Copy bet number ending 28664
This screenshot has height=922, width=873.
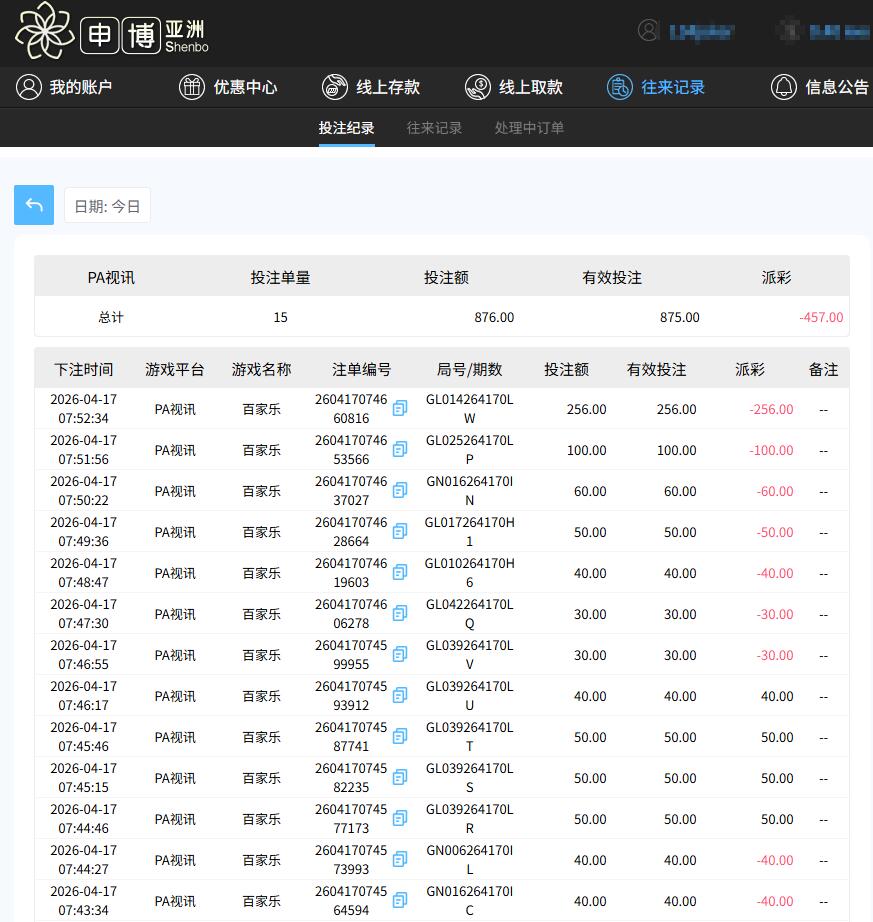click(400, 531)
